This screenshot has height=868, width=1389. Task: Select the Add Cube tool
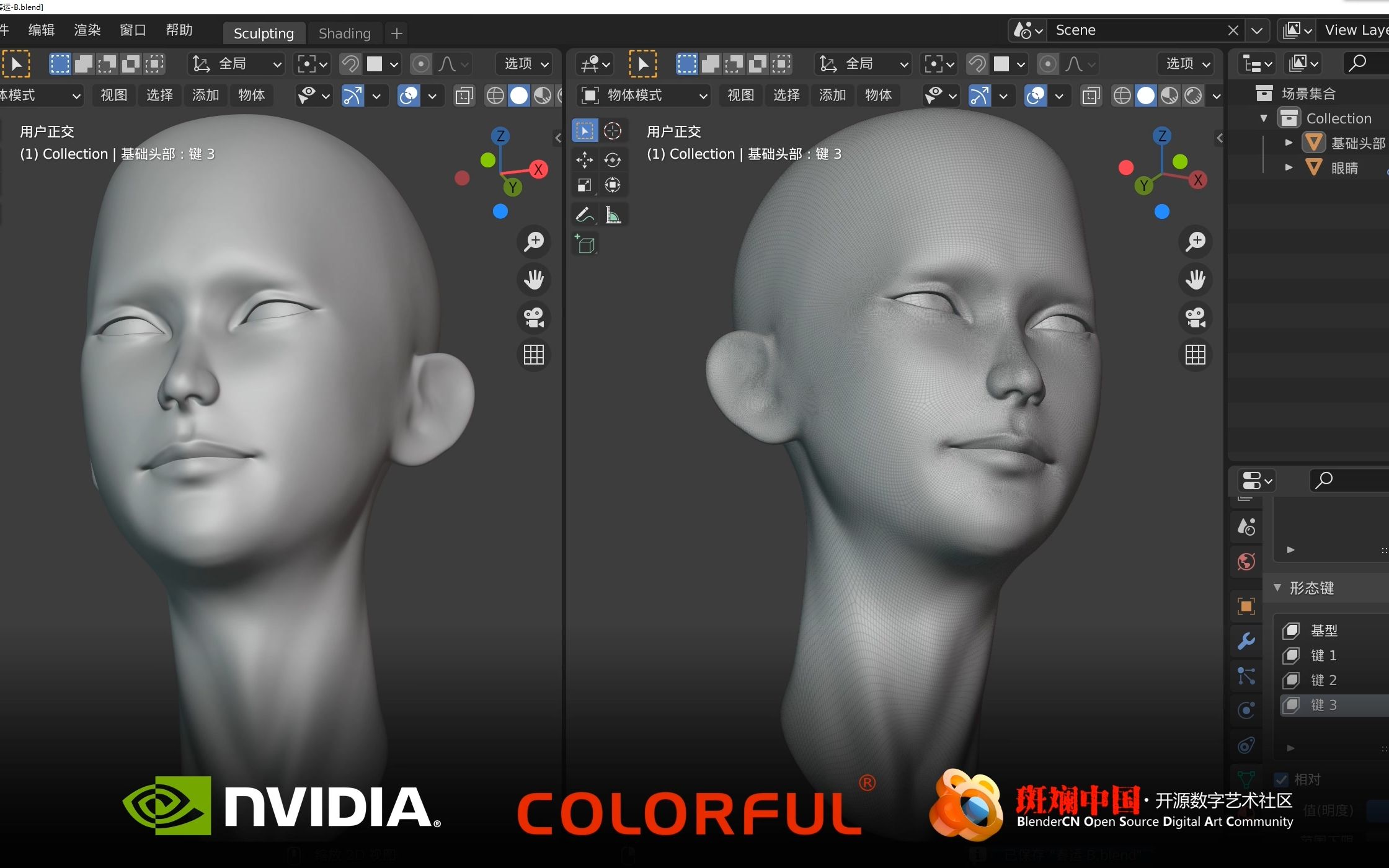(584, 244)
